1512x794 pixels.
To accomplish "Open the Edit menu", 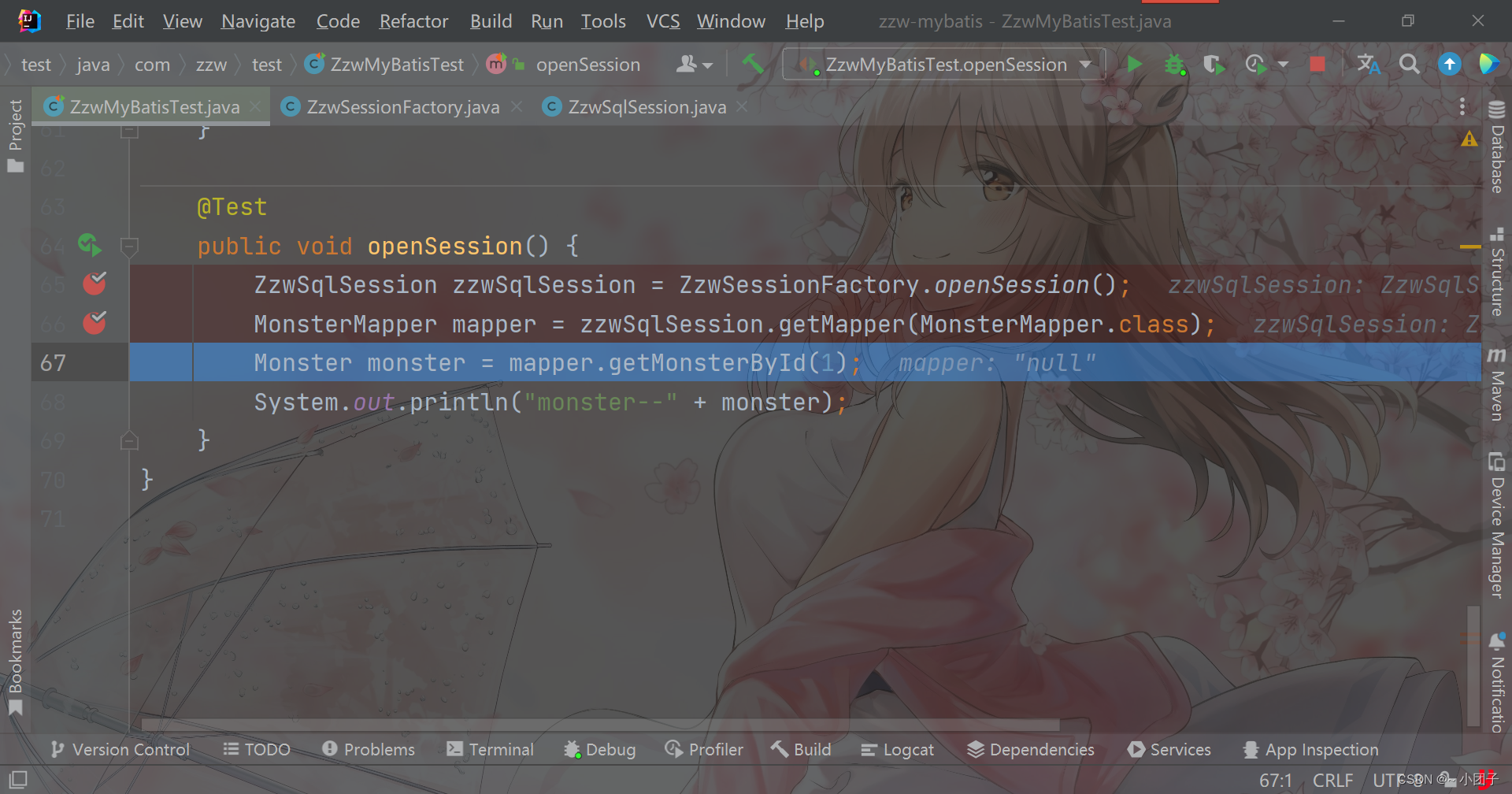I will 128,21.
